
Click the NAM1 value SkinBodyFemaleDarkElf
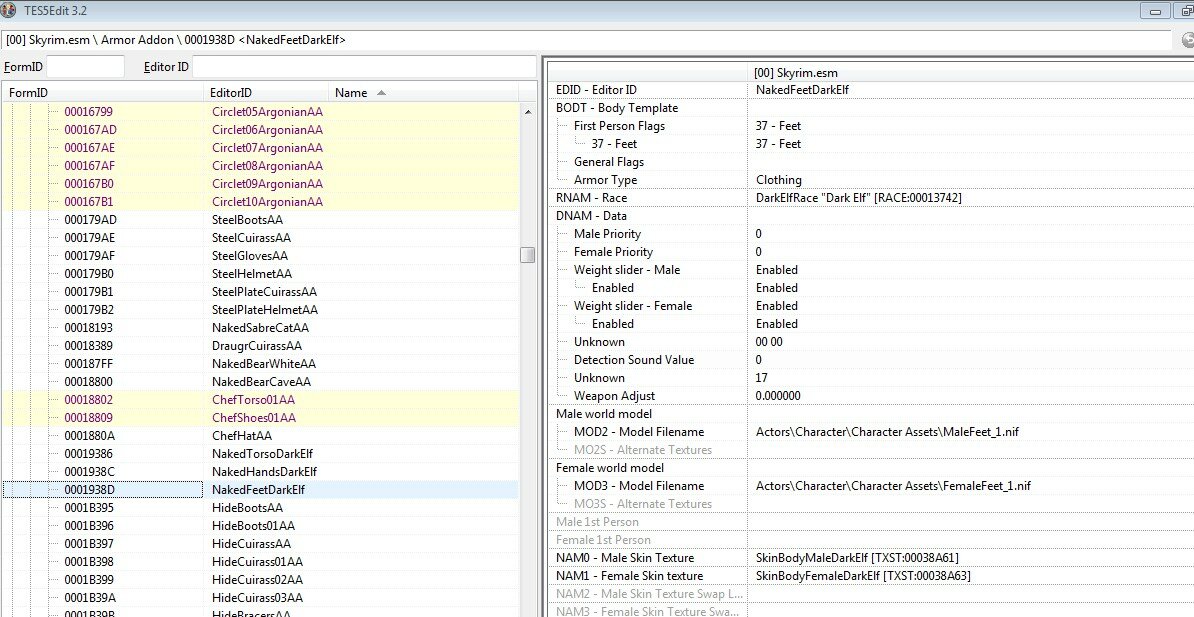tap(863, 576)
